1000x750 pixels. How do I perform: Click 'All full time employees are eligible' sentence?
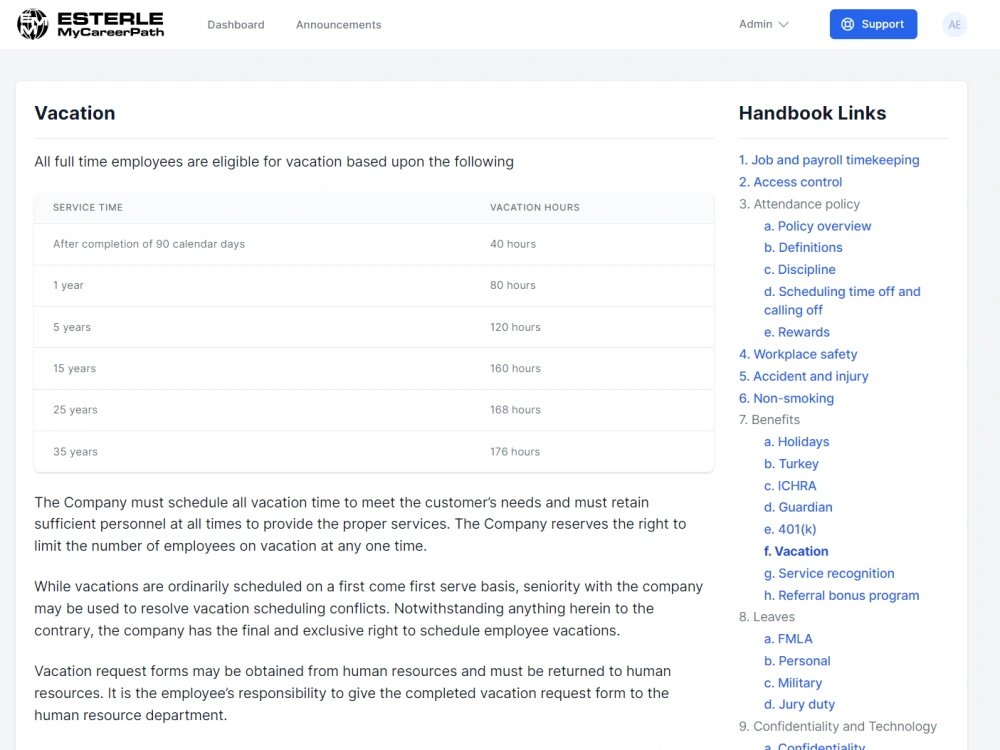pos(274,162)
